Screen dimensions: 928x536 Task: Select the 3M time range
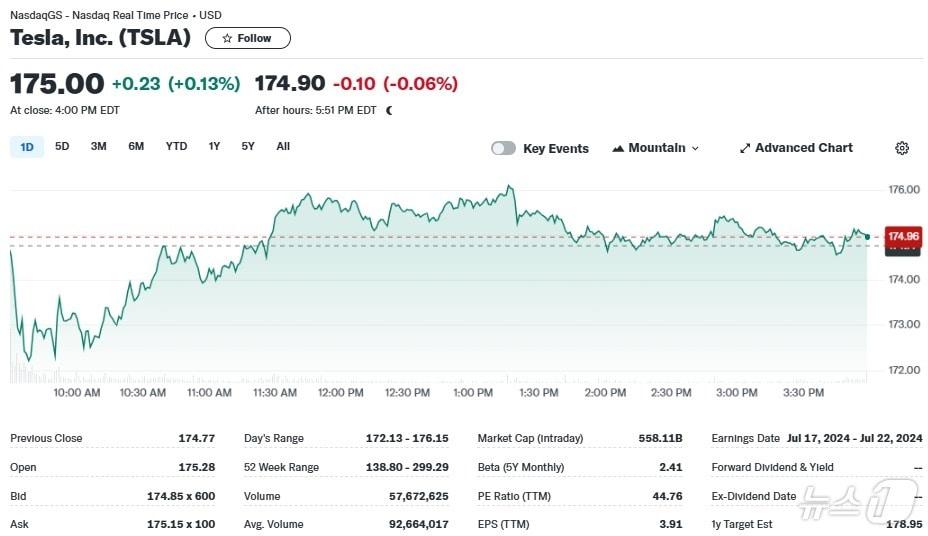(98, 147)
